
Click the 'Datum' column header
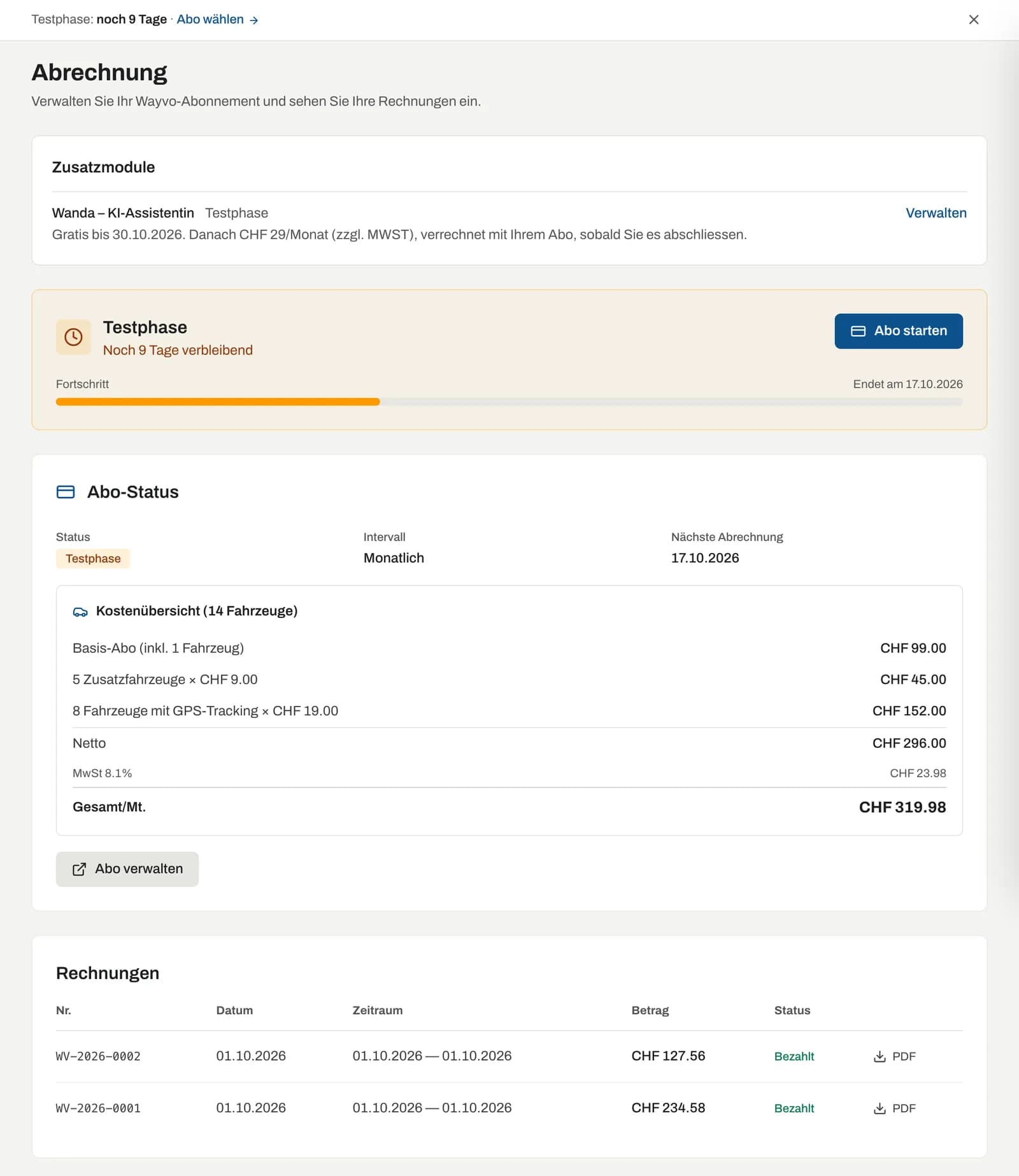(234, 1010)
